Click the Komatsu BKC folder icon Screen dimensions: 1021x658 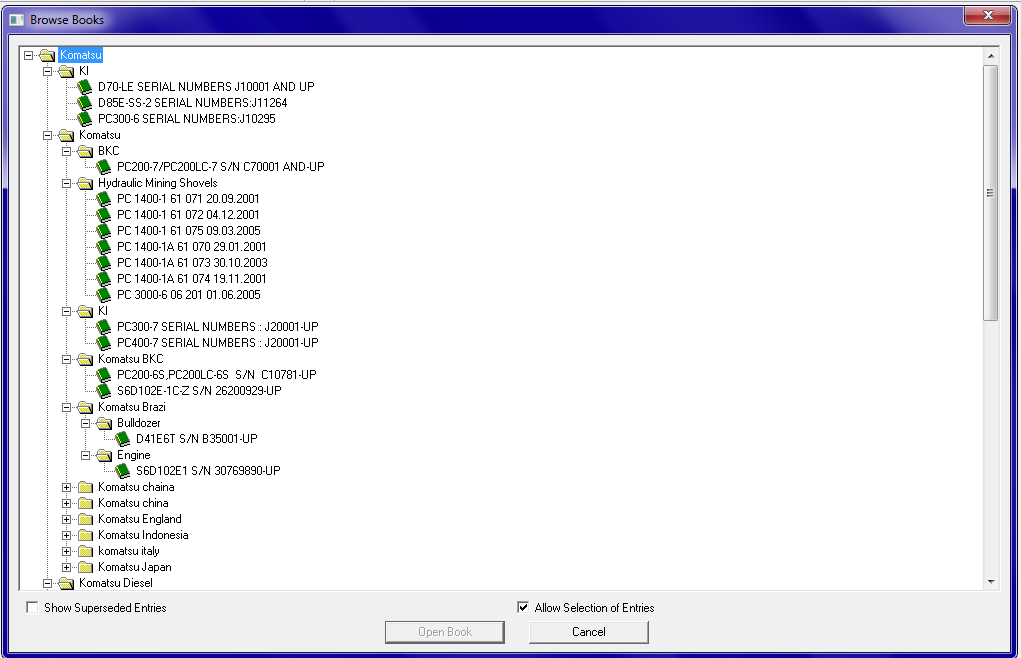[x=85, y=359]
